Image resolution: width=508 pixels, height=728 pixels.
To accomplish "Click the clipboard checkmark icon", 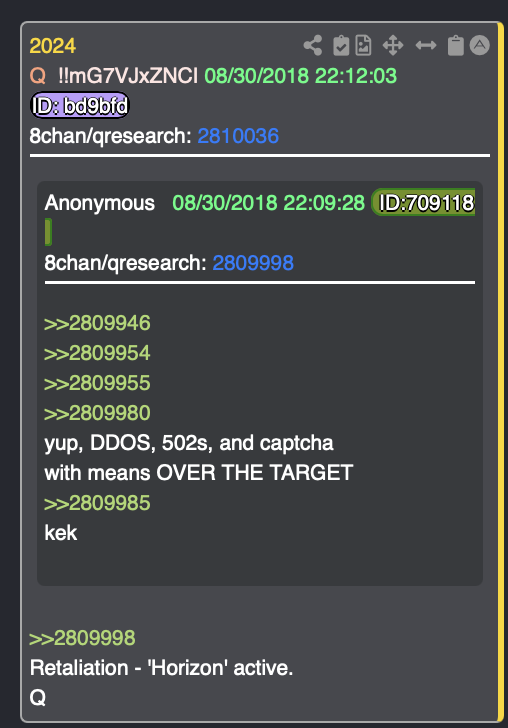I will pyautogui.click(x=341, y=46).
